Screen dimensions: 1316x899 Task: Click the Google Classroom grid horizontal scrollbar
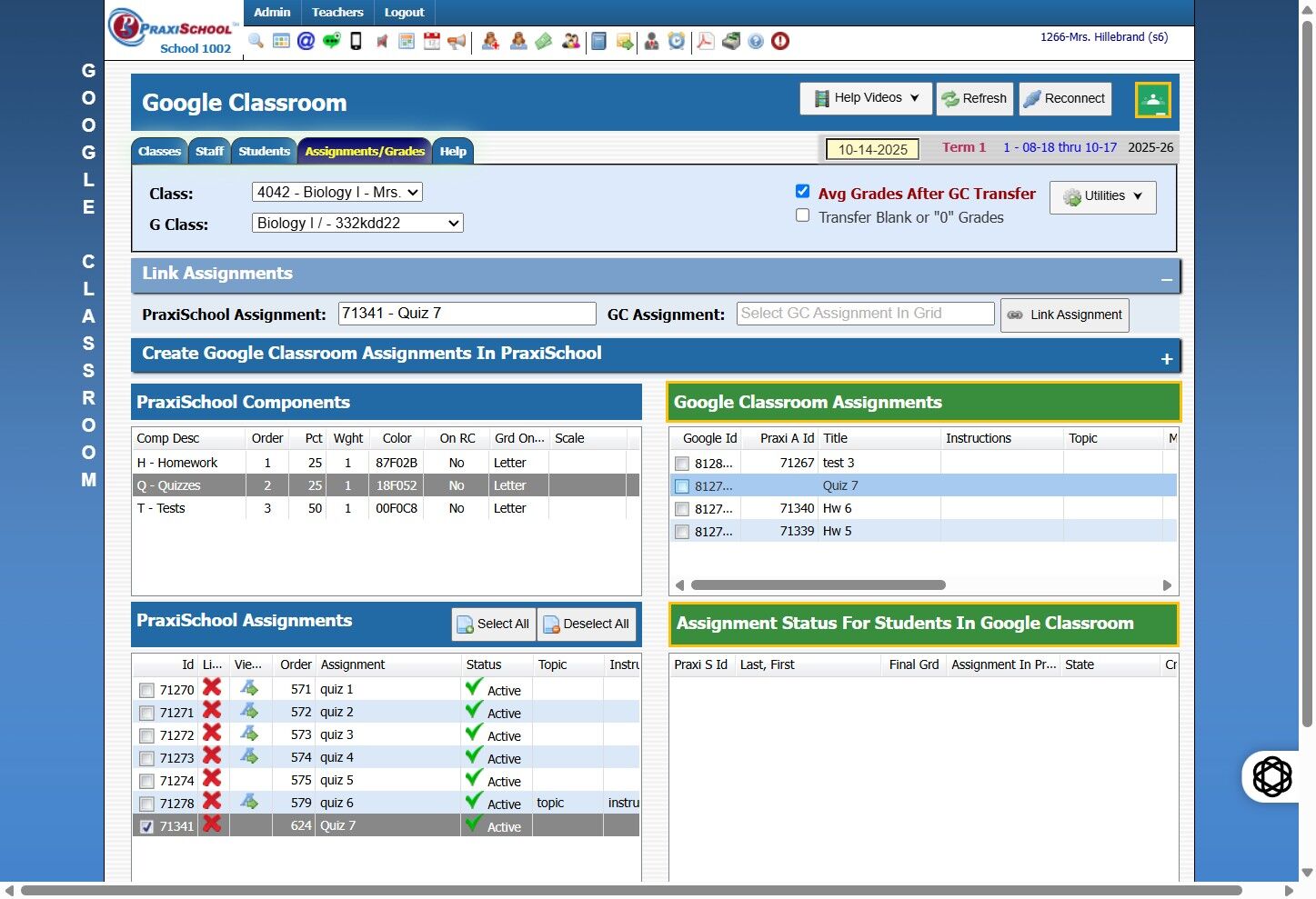(819, 585)
